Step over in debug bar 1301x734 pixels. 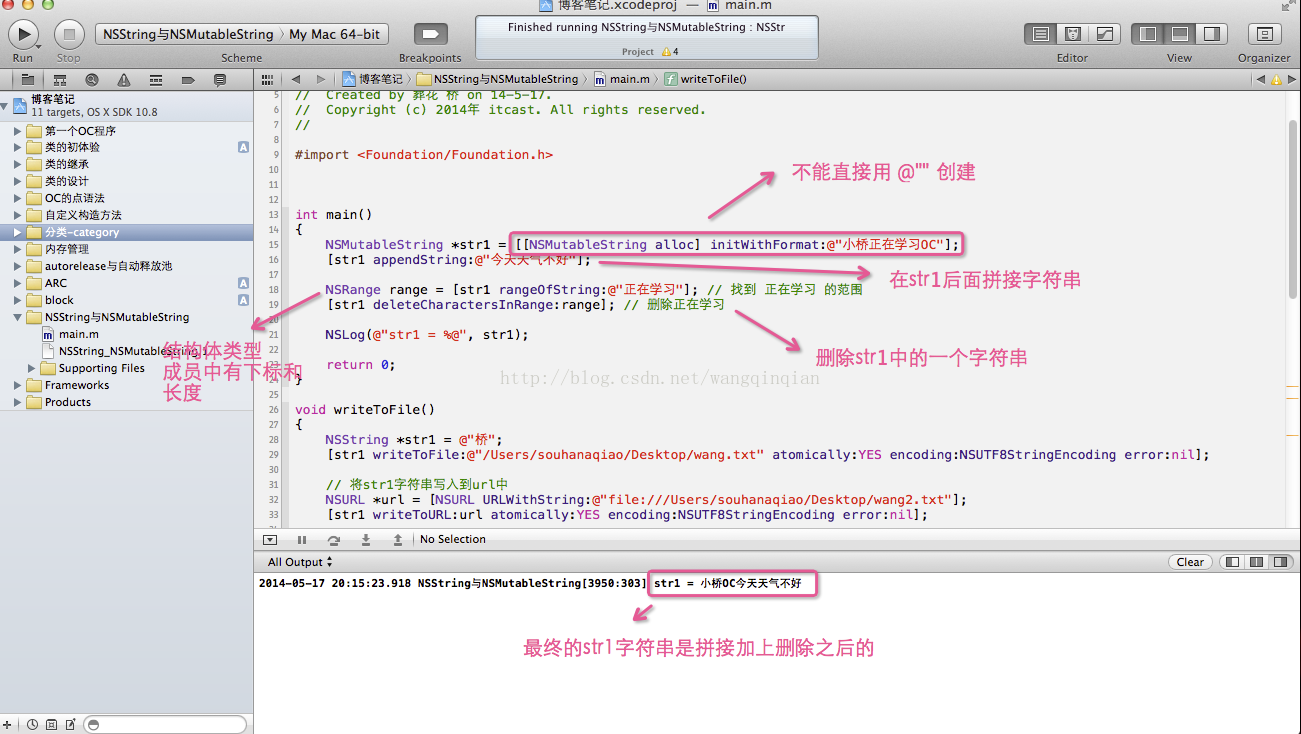point(334,539)
